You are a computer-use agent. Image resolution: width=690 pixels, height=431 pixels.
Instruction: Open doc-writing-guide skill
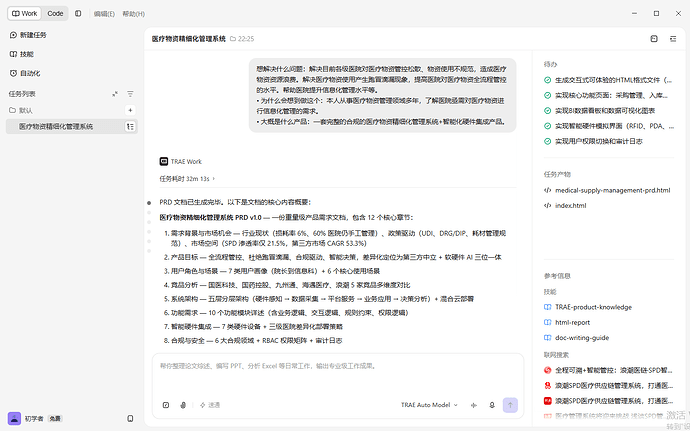pos(582,338)
